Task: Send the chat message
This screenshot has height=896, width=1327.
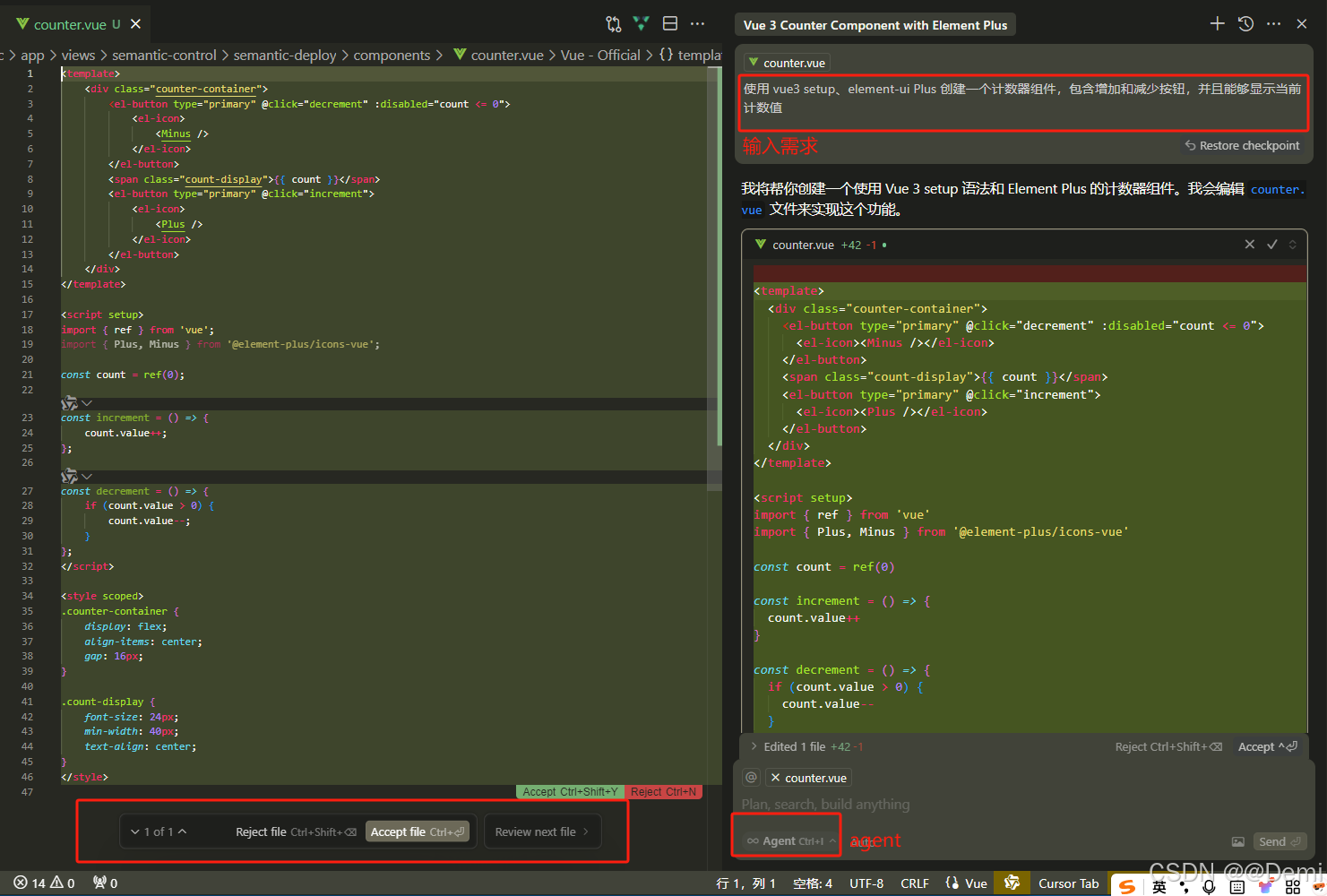Action: point(1280,841)
